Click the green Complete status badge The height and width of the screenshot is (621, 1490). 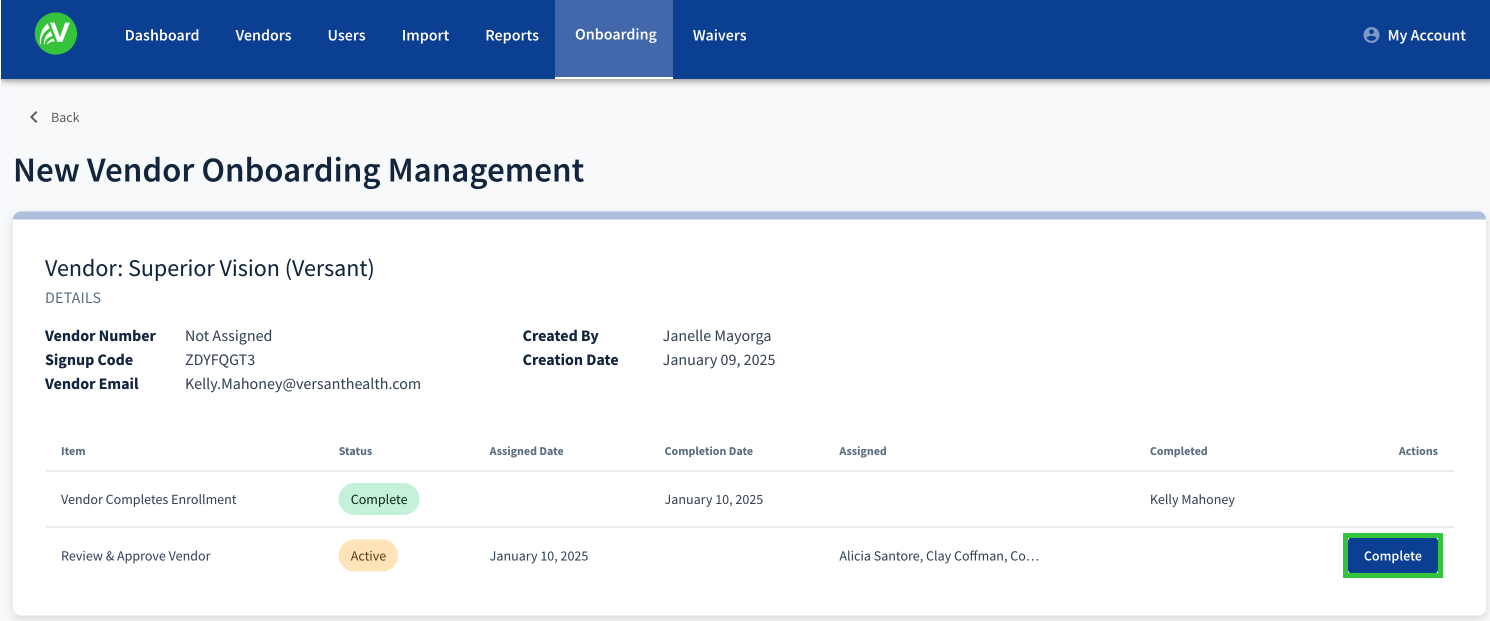(x=379, y=499)
